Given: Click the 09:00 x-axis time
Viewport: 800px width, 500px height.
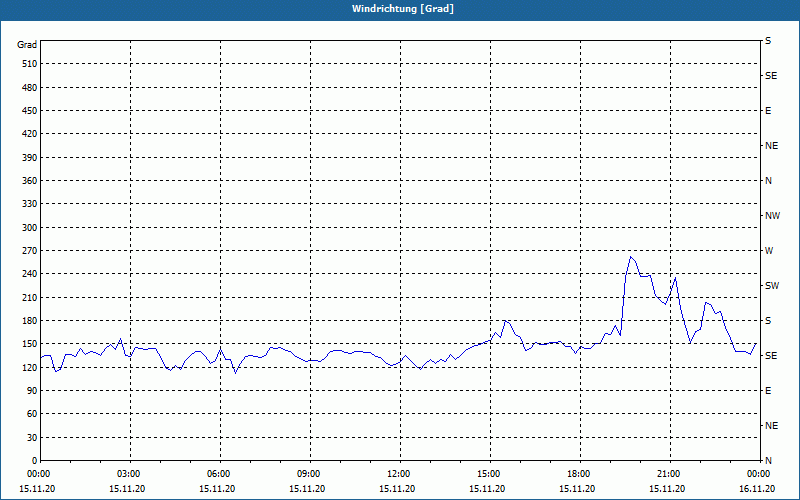Looking at the screenshot, I should pyautogui.click(x=310, y=474).
